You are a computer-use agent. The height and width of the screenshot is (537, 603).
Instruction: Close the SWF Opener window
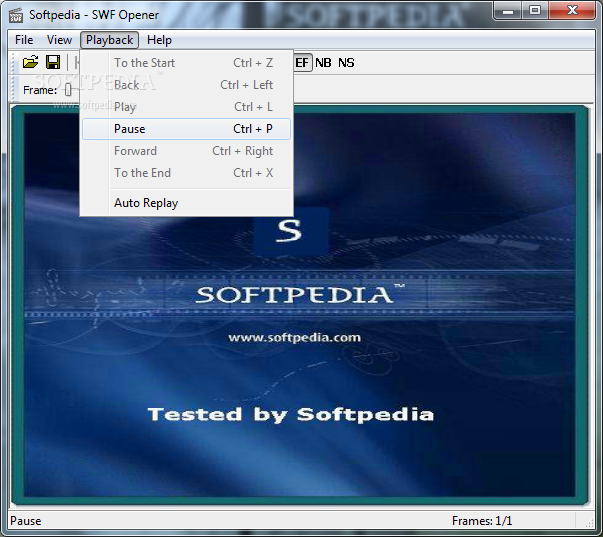coord(572,11)
